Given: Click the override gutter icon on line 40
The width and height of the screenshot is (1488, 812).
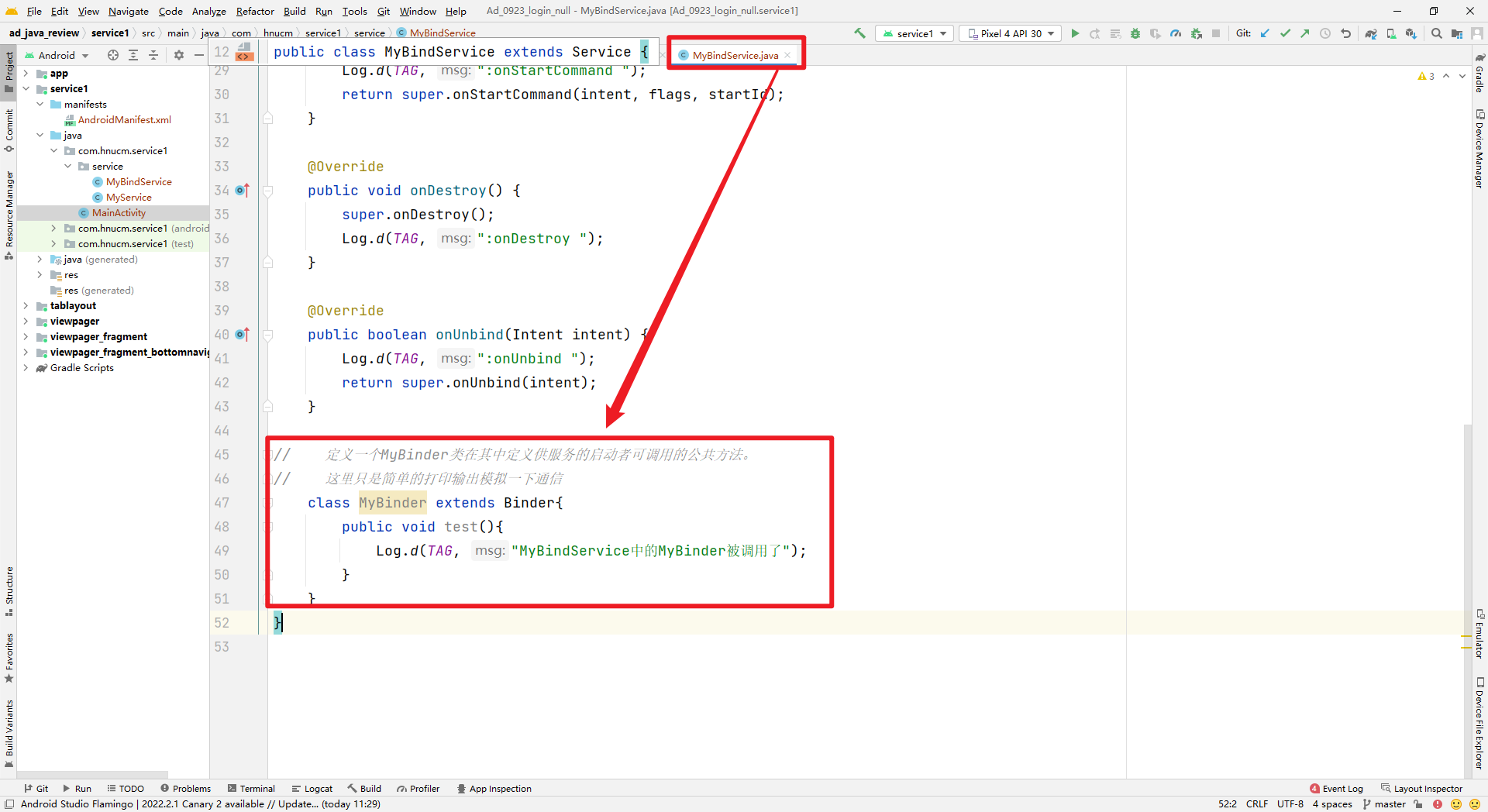Looking at the screenshot, I should click(243, 334).
